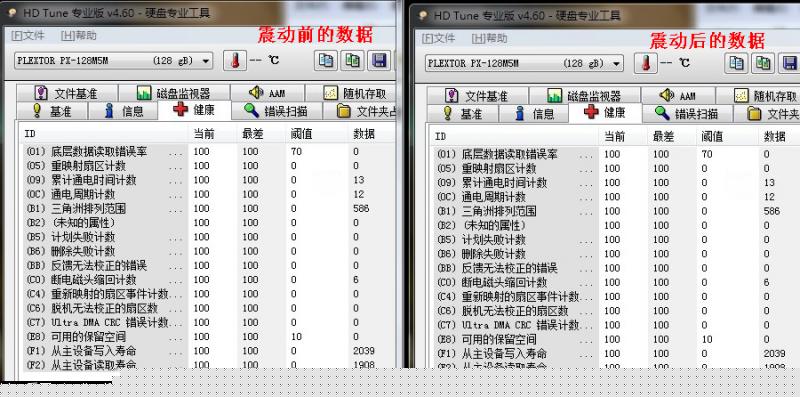Open 文件 menu in left window
The image size is (800, 397).
[28, 36]
